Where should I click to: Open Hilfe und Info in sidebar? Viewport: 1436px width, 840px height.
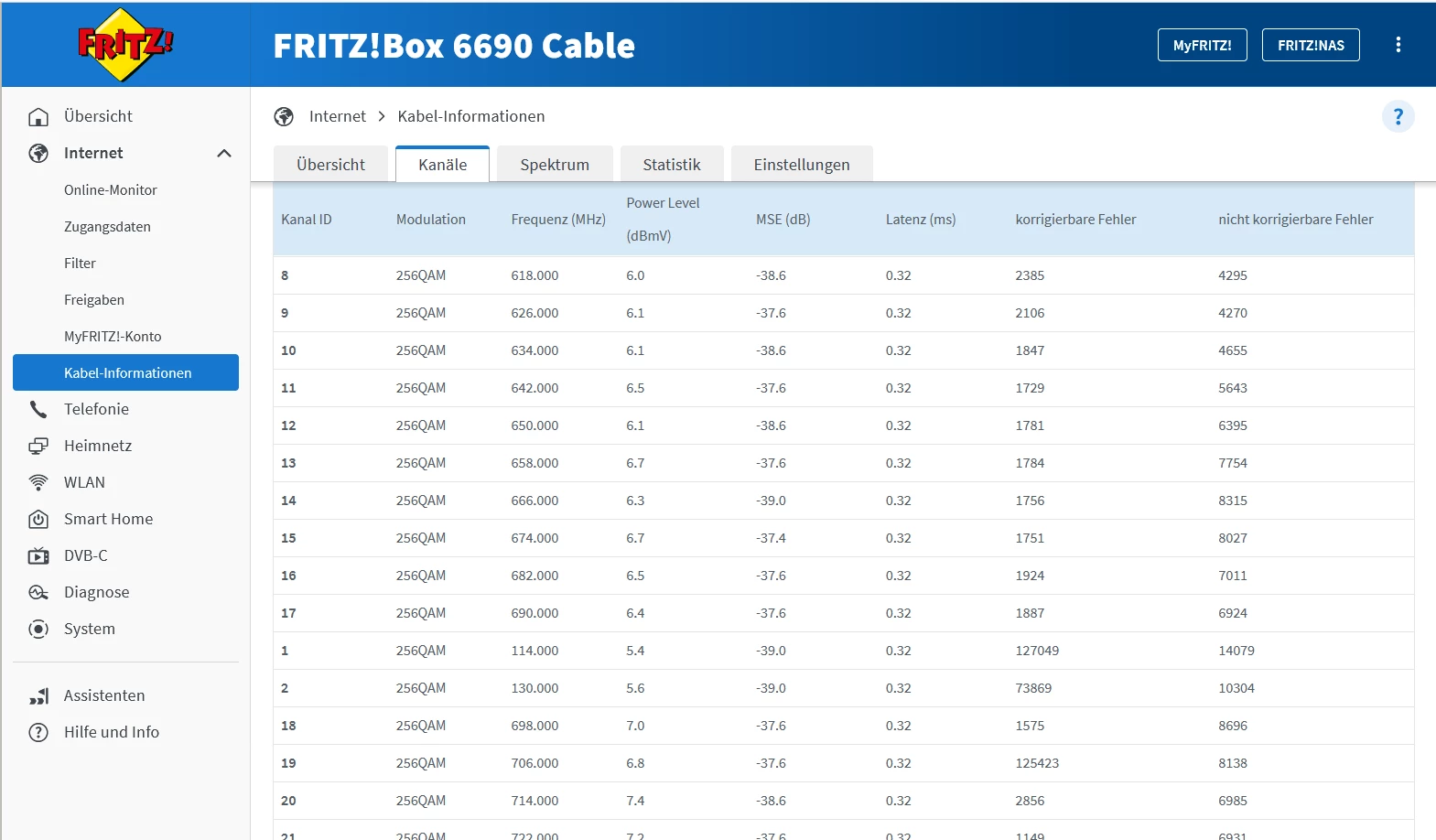coord(112,732)
